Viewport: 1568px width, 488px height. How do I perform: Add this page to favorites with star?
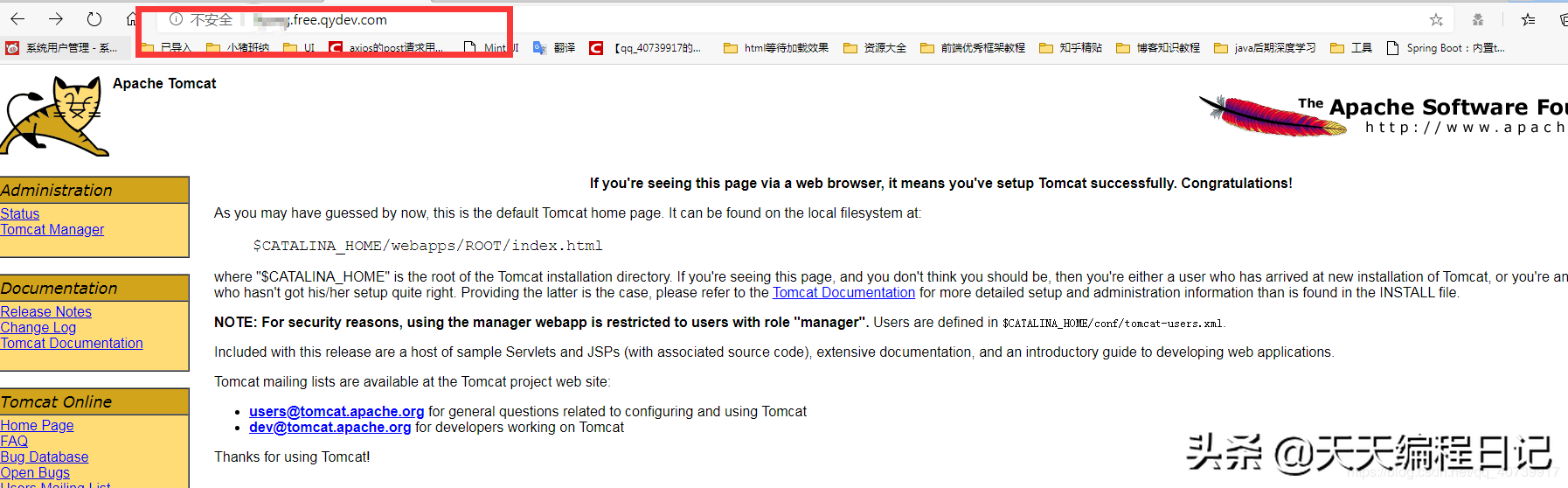[1436, 19]
